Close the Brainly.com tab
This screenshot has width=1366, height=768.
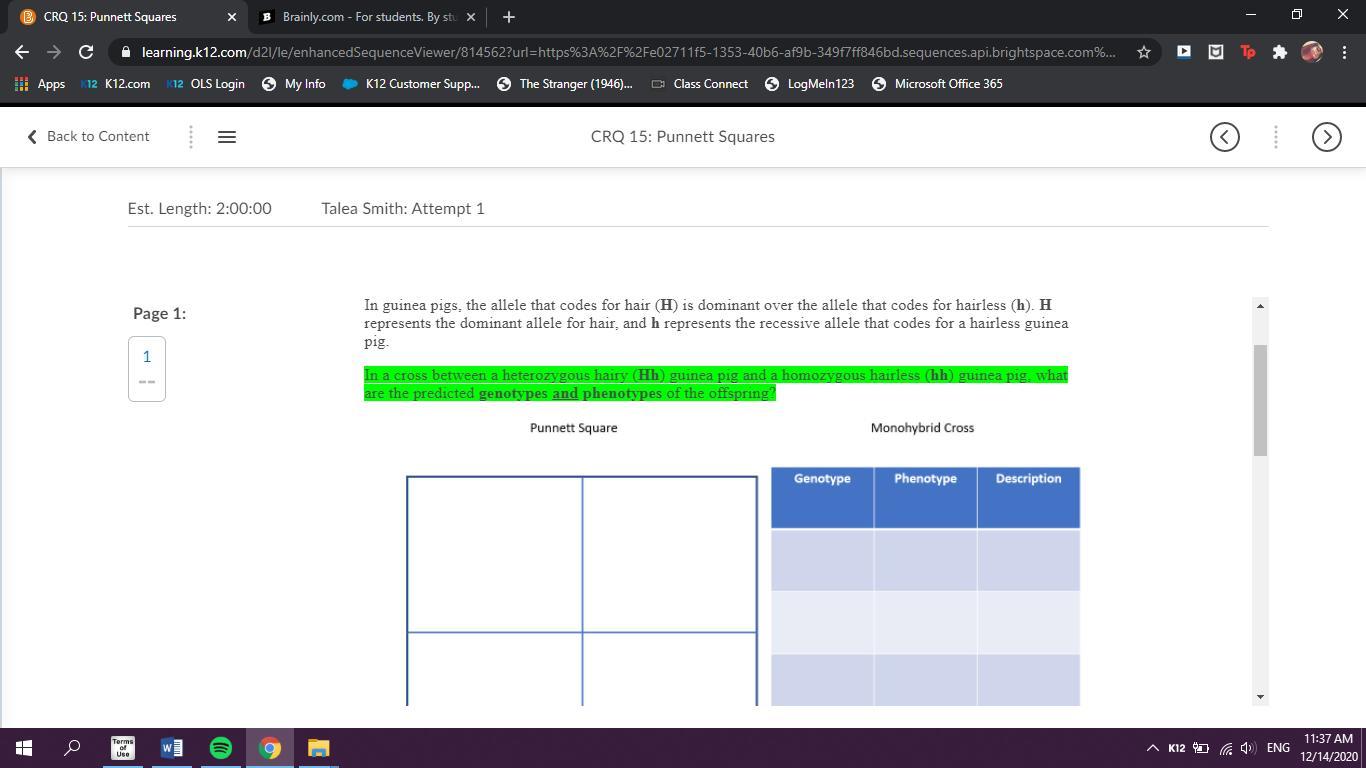click(x=471, y=17)
